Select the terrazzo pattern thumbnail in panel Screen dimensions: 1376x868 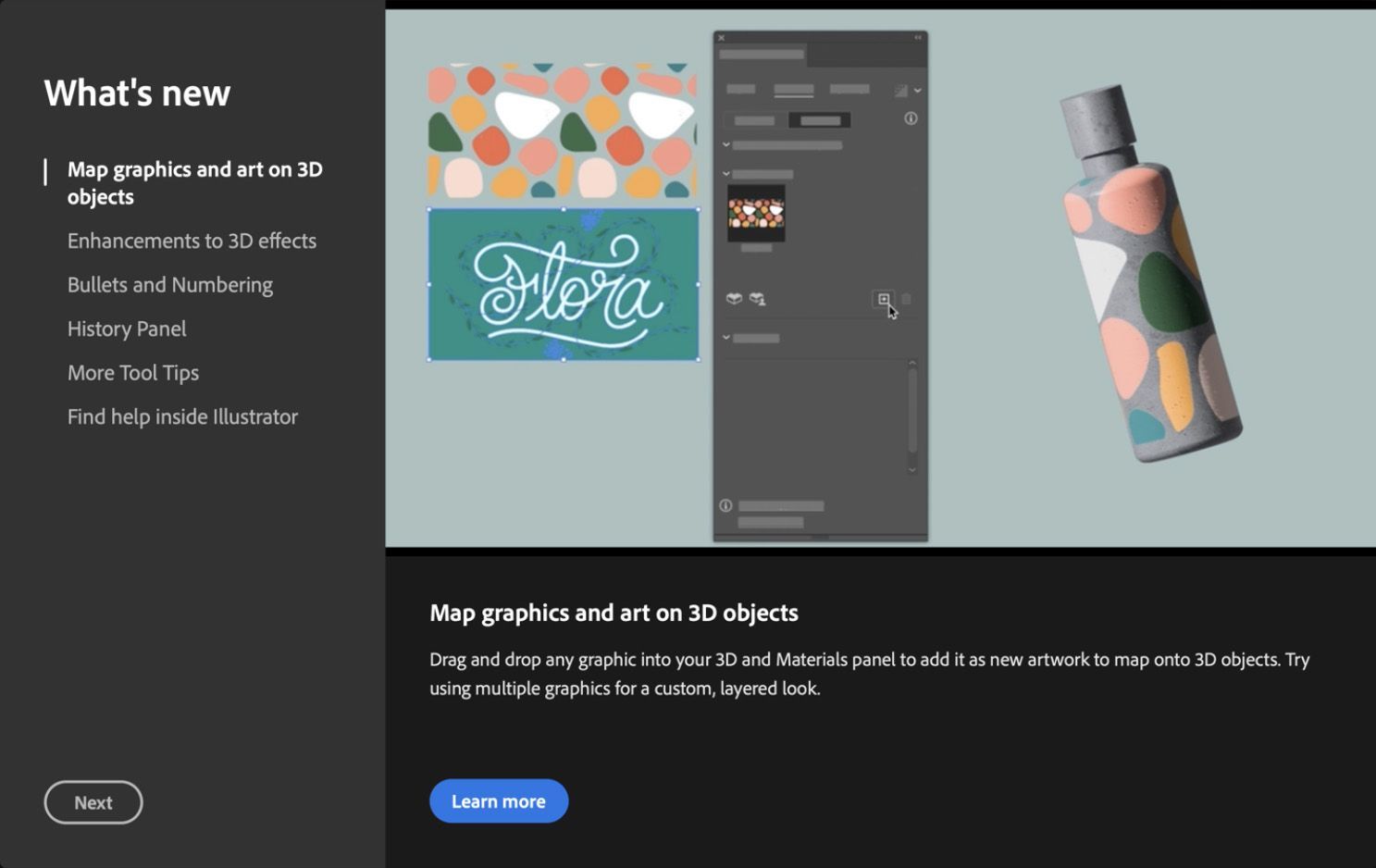(x=756, y=214)
